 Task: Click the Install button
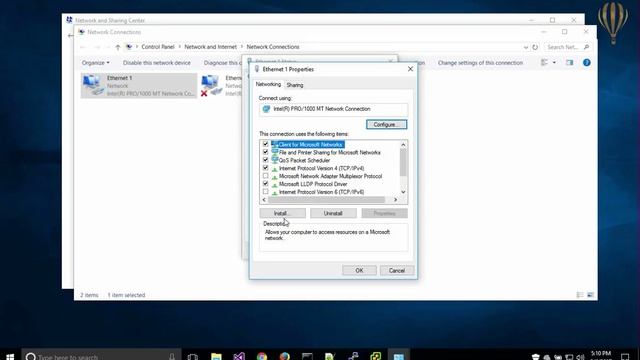[282, 213]
